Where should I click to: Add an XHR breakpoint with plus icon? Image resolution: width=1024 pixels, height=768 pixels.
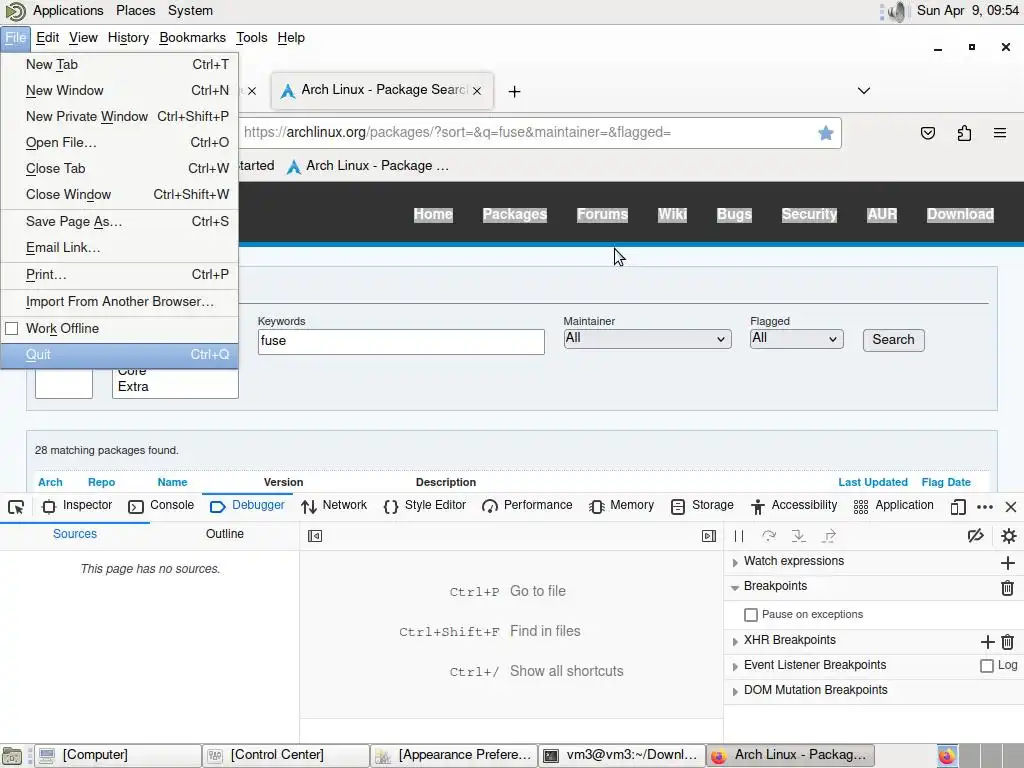987,642
